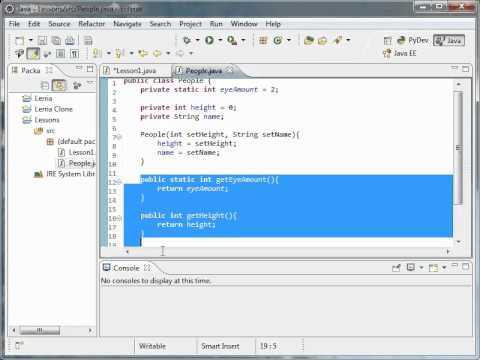480x360 pixels.
Task: Select the src folder in tree
Action: [x=45, y=131]
